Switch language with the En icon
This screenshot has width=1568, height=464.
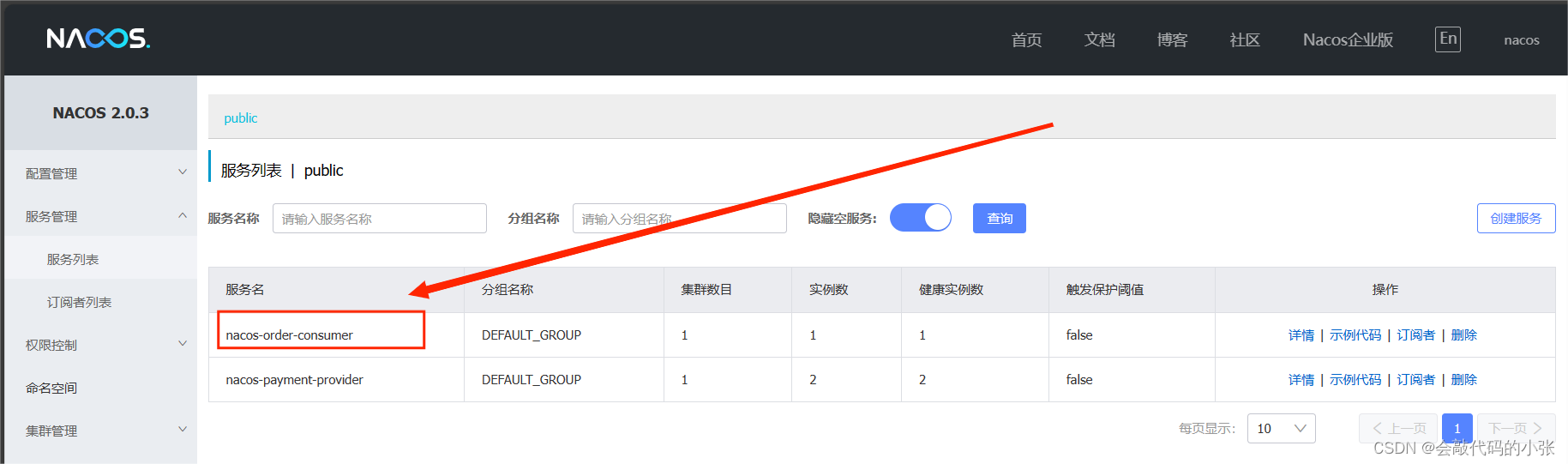[1448, 39]
